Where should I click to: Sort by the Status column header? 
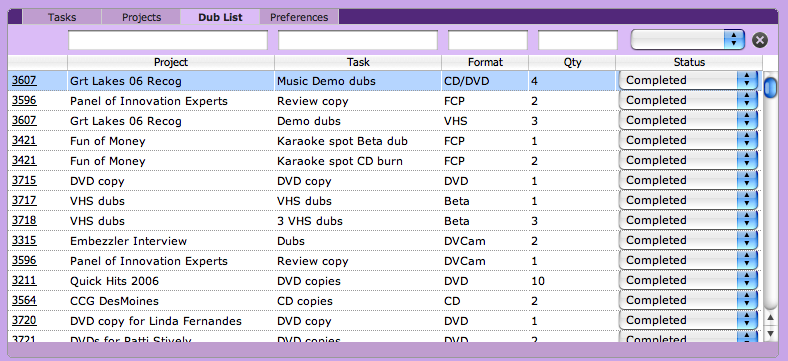(x=689, y=62)
